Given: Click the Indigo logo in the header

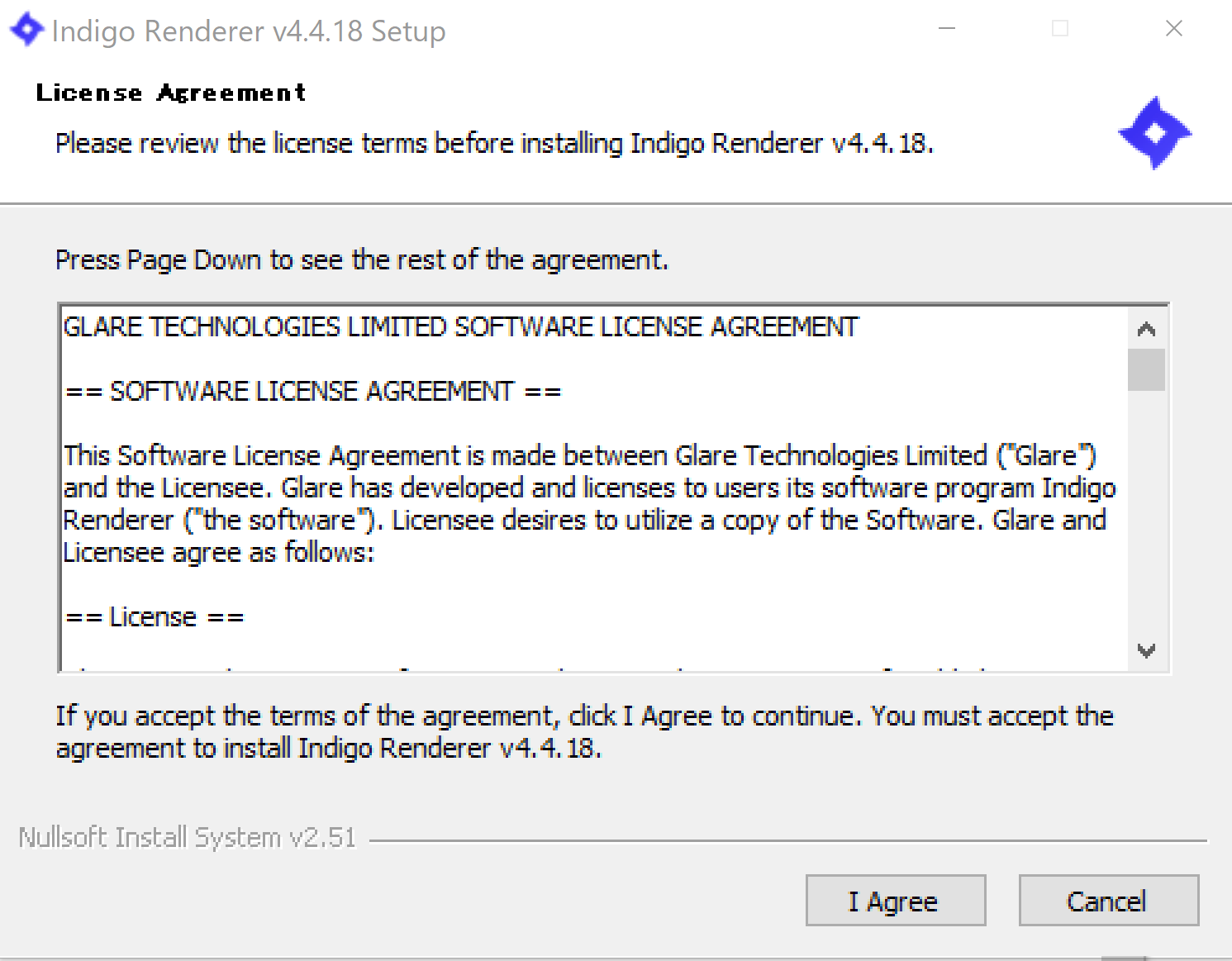Looking at the screenshot, I should tap(1154, 133).
